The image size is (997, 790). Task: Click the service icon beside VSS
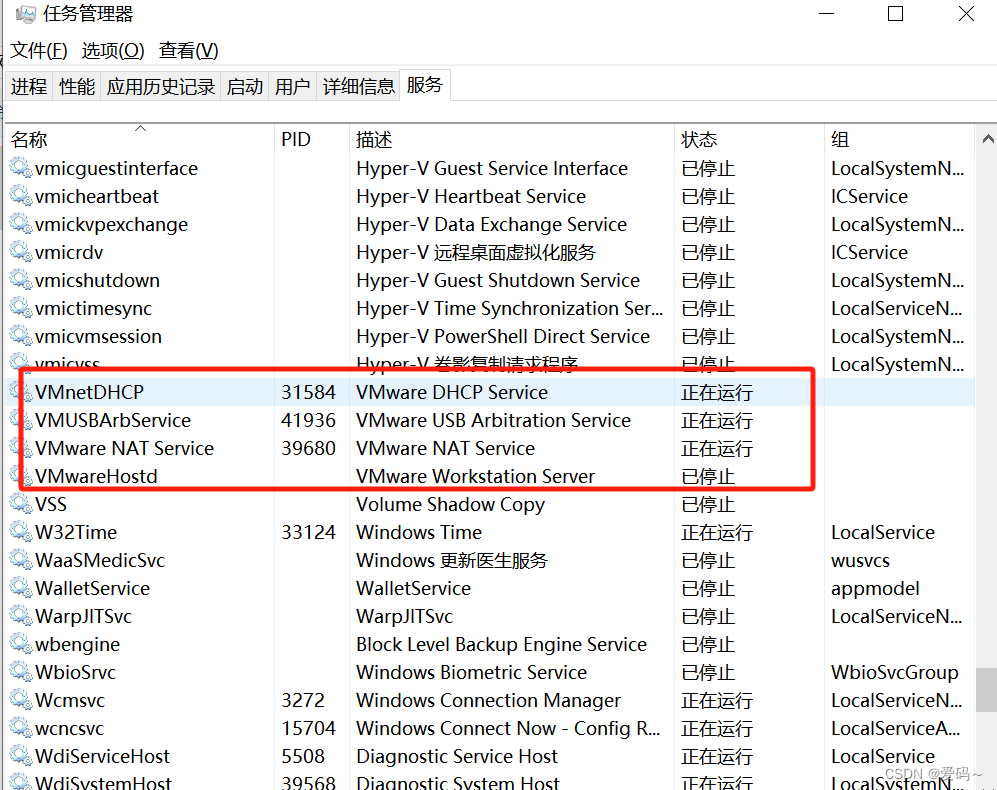pyautogui.click(x=20, y=504)
